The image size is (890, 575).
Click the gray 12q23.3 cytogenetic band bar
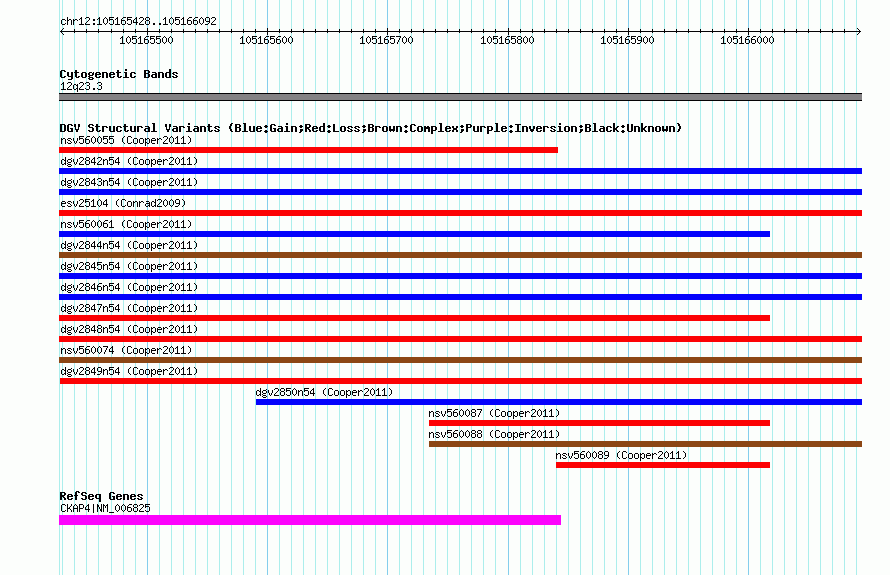point(460,97)
